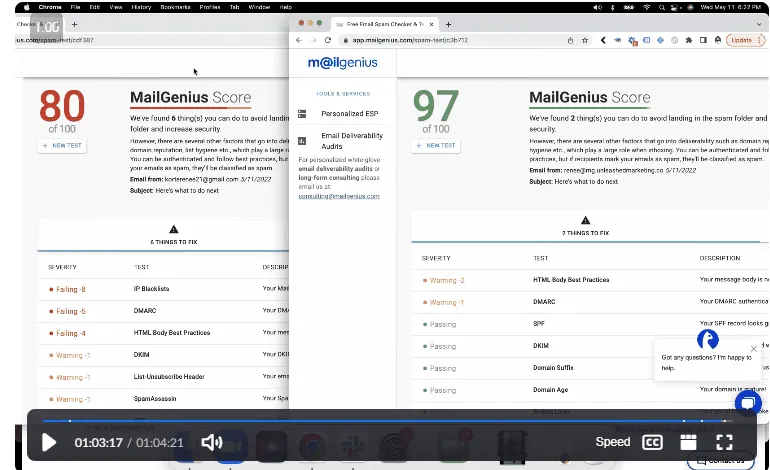Mute the video volume
This screenshot has width=770, height=470.
coord(212,442)
